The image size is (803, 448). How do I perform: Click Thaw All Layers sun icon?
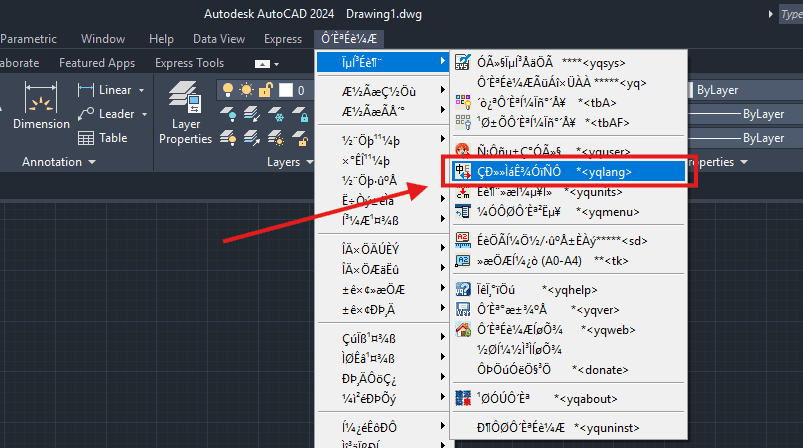click(x=277, y=138)
